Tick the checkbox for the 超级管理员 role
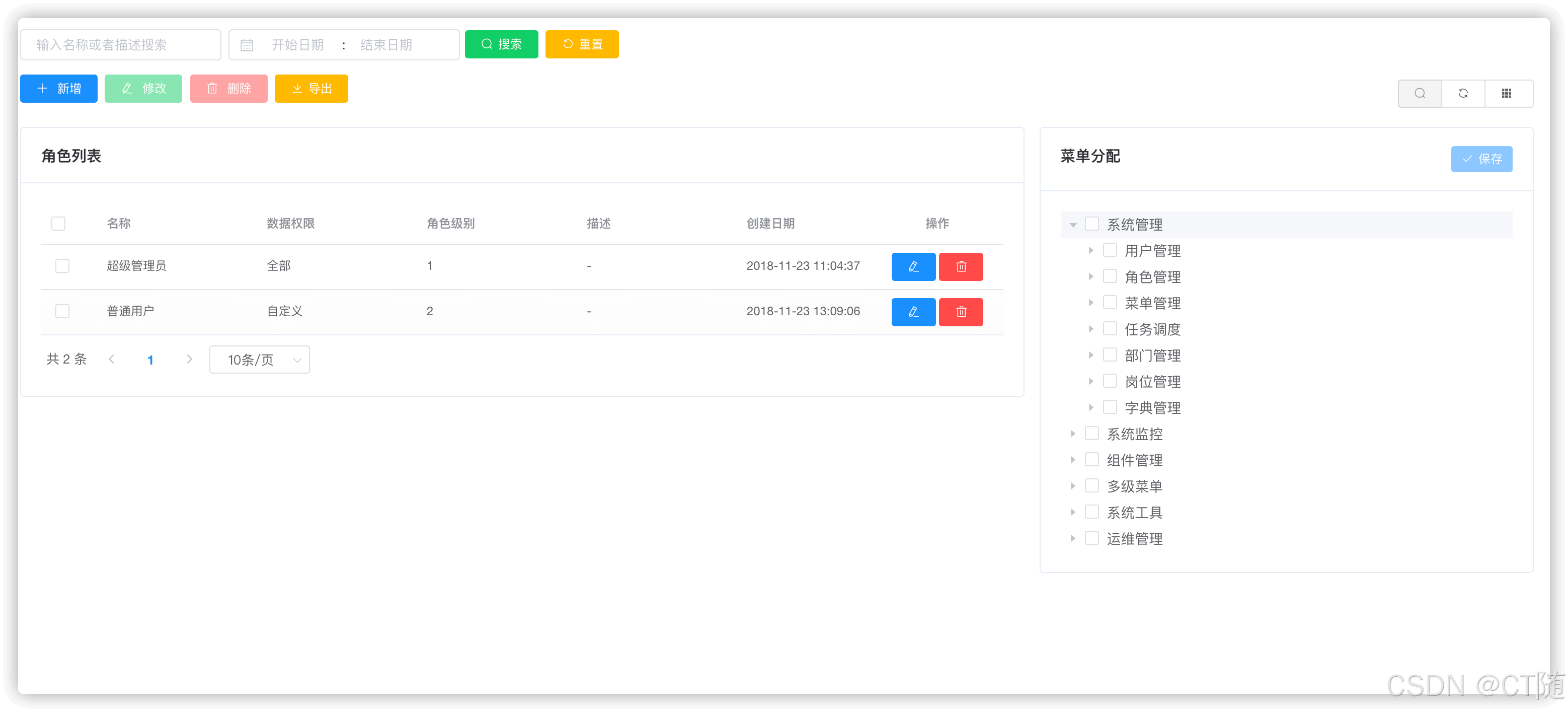This screenshot has height=712, width=1568. [62, 266]
